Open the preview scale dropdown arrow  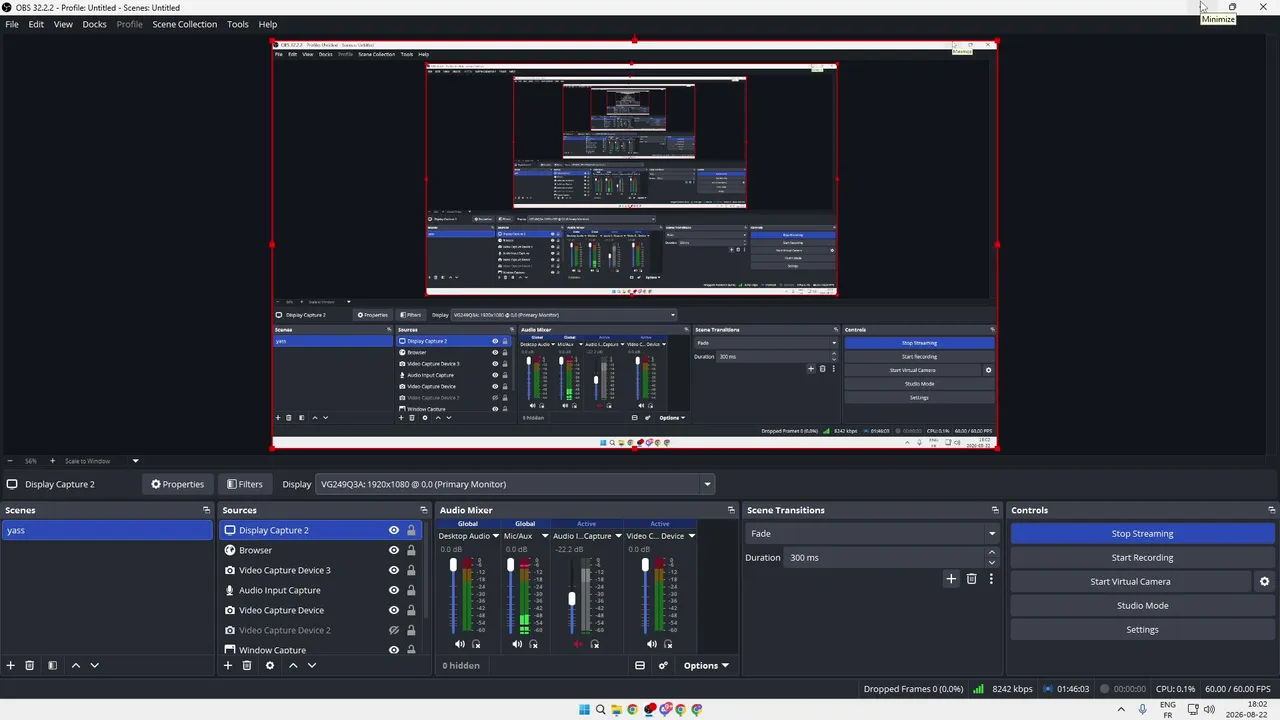(135, 461)
